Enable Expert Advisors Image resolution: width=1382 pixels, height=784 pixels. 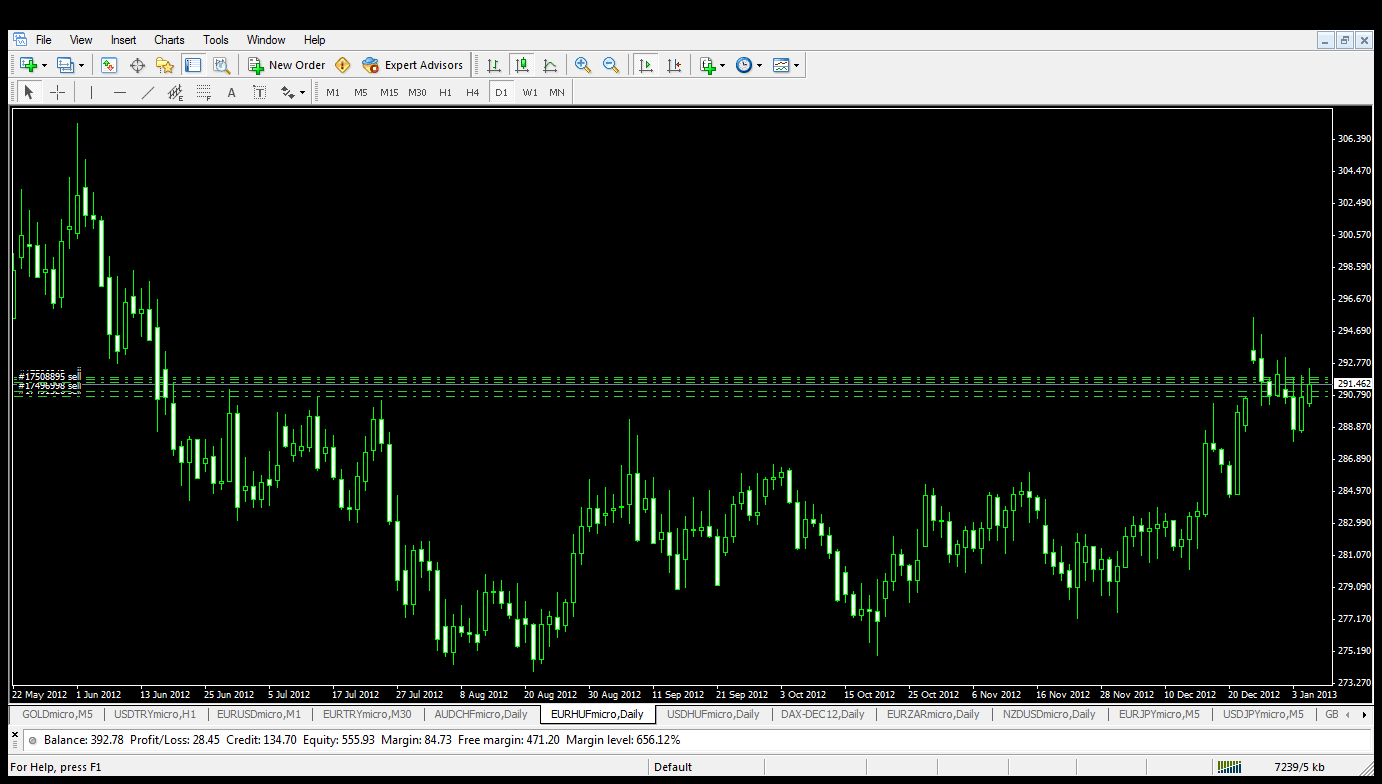point(413,65)
